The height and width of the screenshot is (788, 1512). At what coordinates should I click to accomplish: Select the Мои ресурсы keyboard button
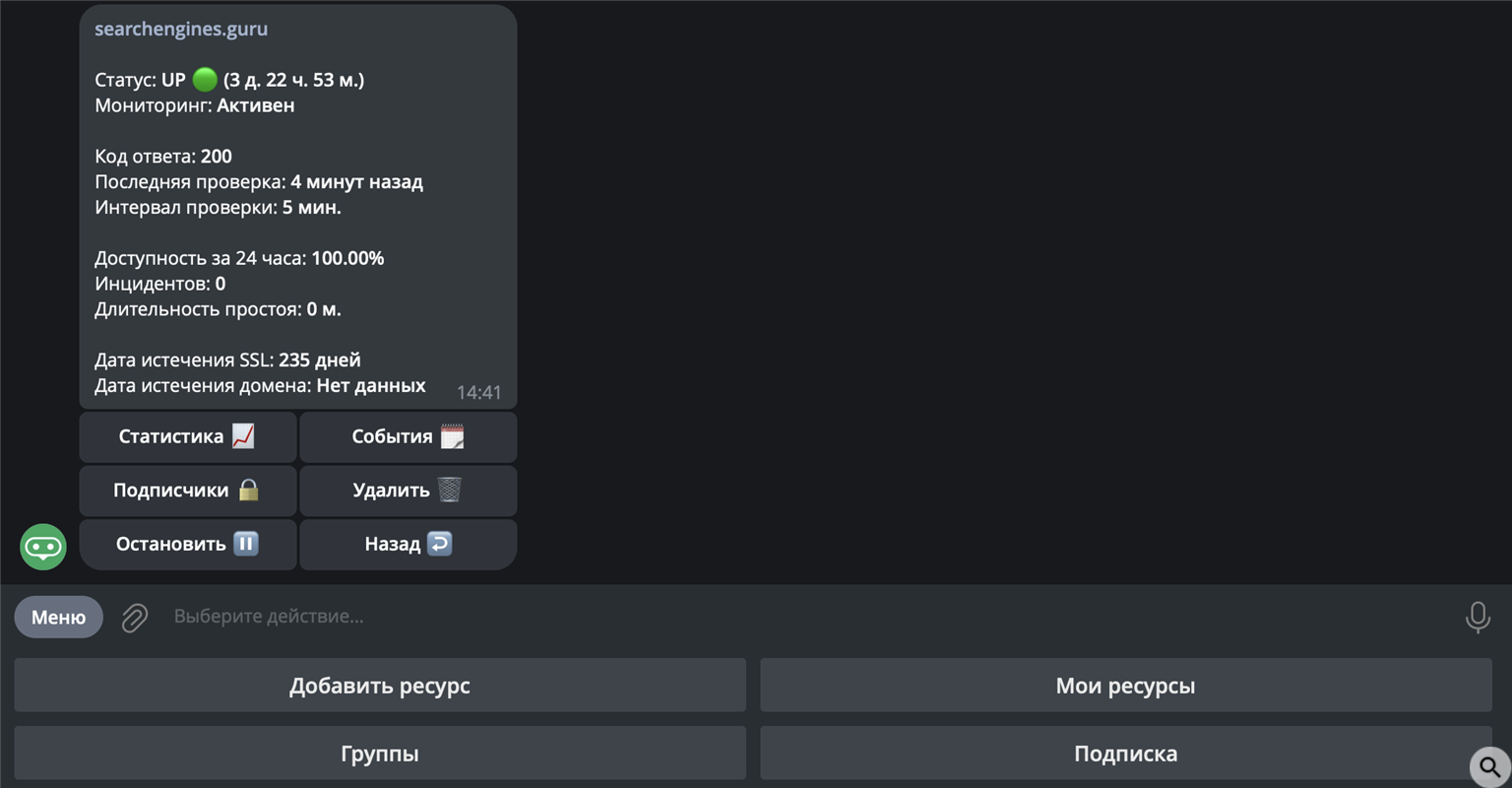click(x=1125, y=686)
